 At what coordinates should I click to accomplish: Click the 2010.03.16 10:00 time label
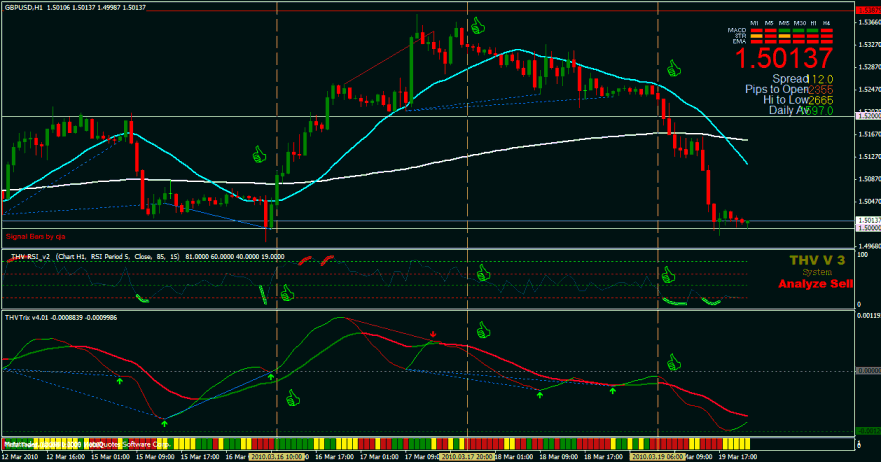pos(275,455)
